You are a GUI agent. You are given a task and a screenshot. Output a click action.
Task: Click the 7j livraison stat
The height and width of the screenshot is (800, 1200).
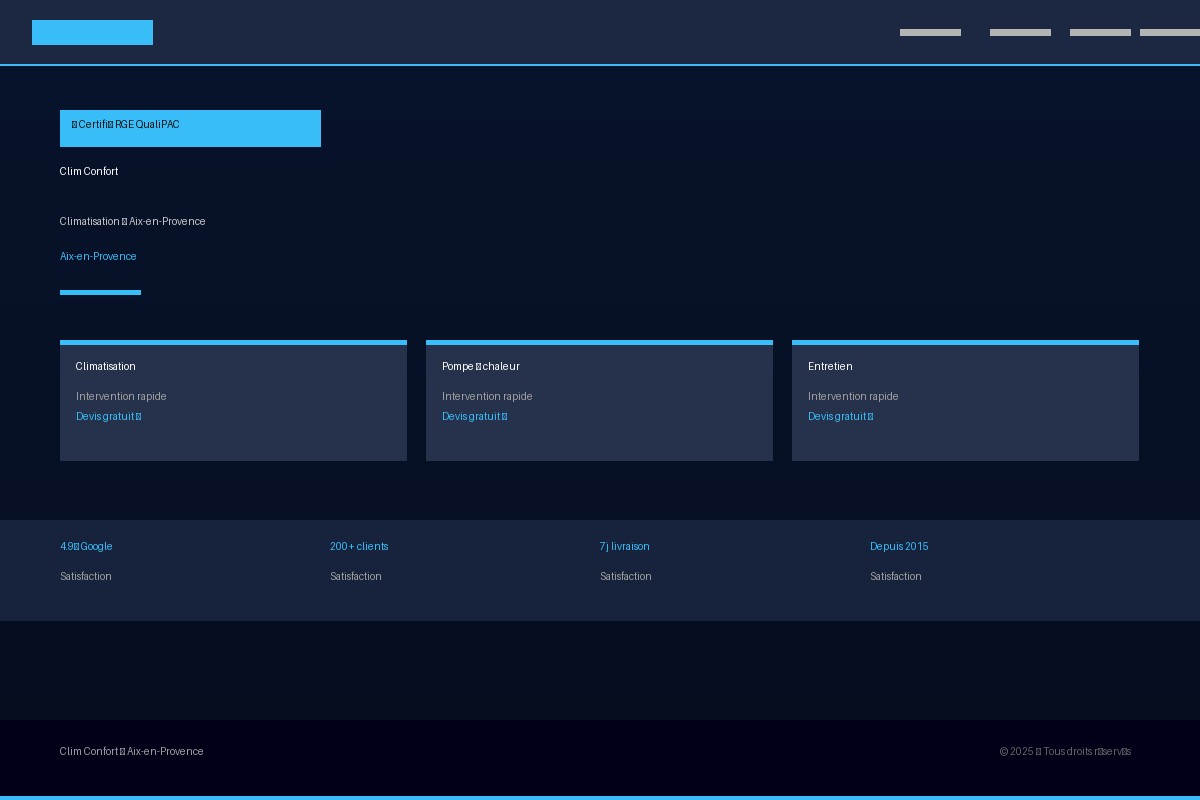tap(625, 547)
